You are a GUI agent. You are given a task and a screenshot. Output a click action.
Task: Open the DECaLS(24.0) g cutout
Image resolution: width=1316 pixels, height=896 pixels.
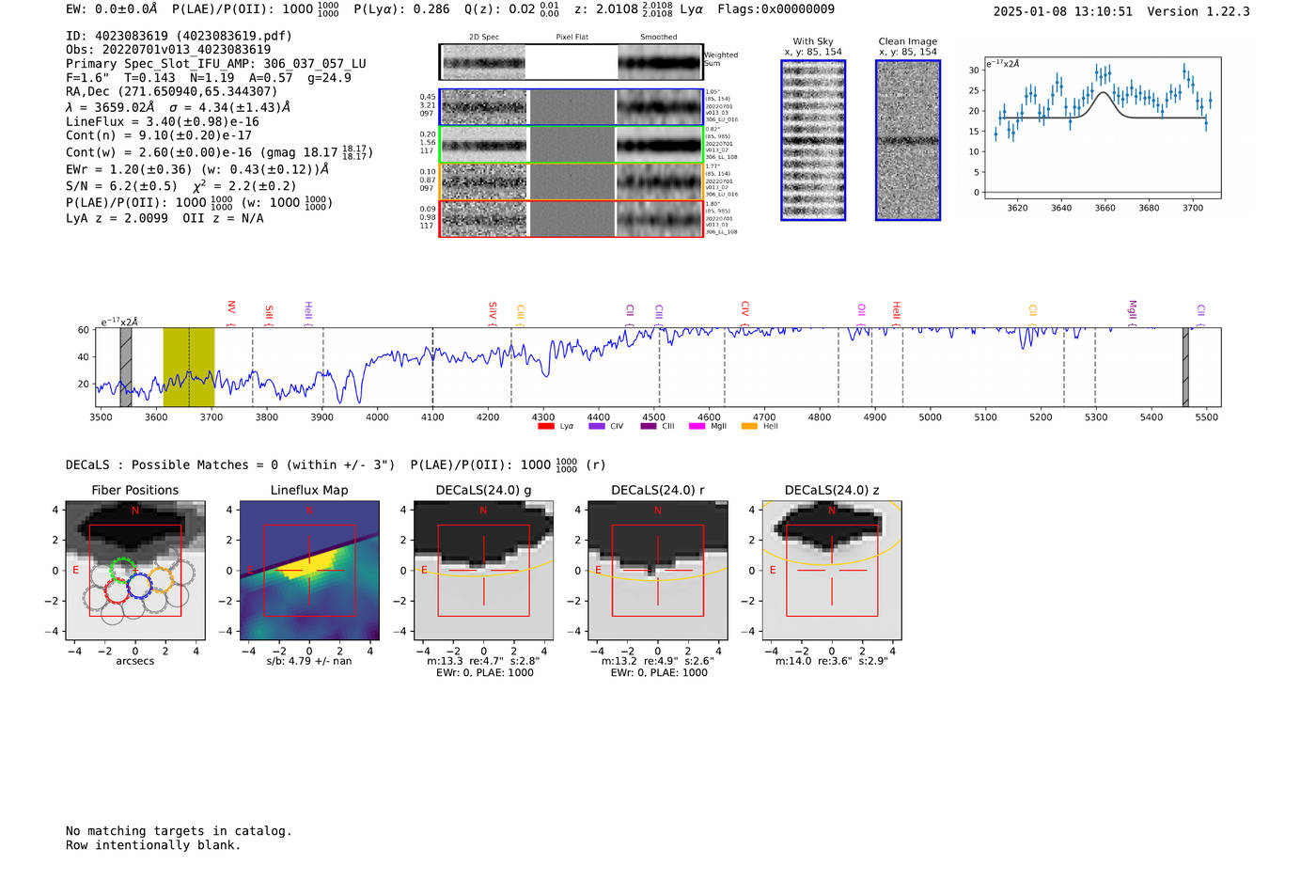[483, 571]
